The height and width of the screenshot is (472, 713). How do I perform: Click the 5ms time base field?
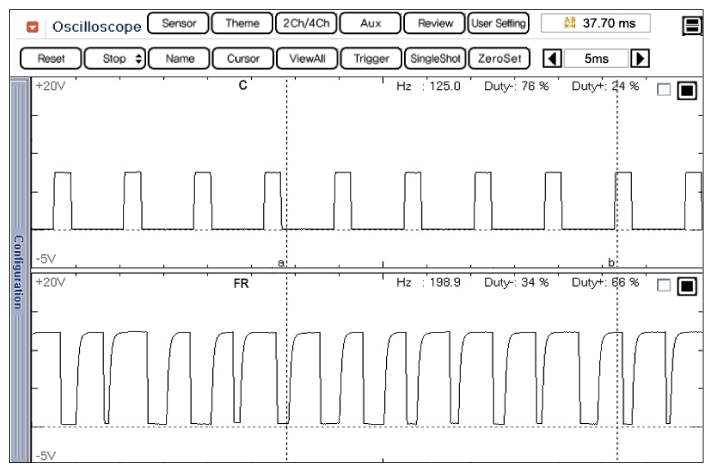click(595, 58)
